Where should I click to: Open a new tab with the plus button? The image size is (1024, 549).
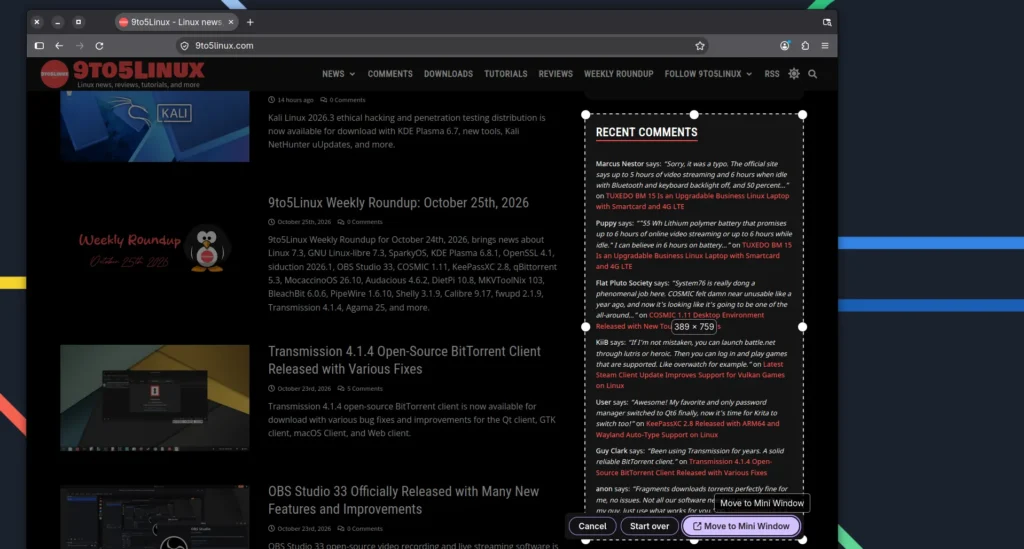click(250, 22)
